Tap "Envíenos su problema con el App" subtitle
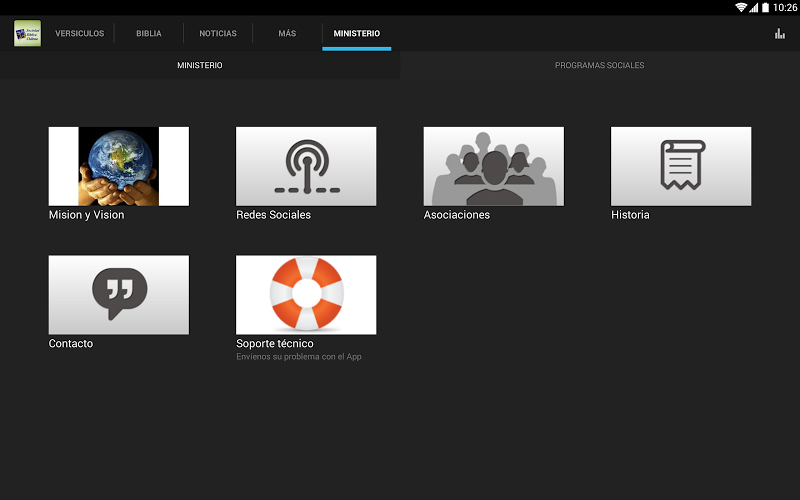The width and height of the screenshot is (800, 500). (x=299, y=357)
